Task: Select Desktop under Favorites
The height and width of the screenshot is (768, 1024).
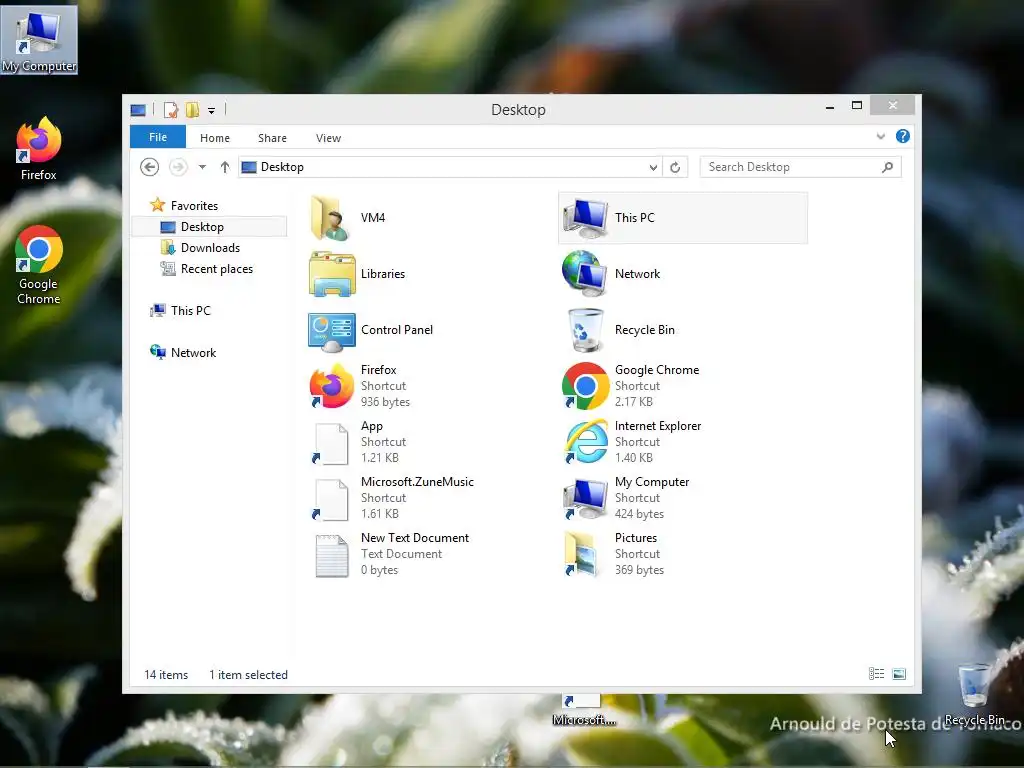Action: pos(209,227)
